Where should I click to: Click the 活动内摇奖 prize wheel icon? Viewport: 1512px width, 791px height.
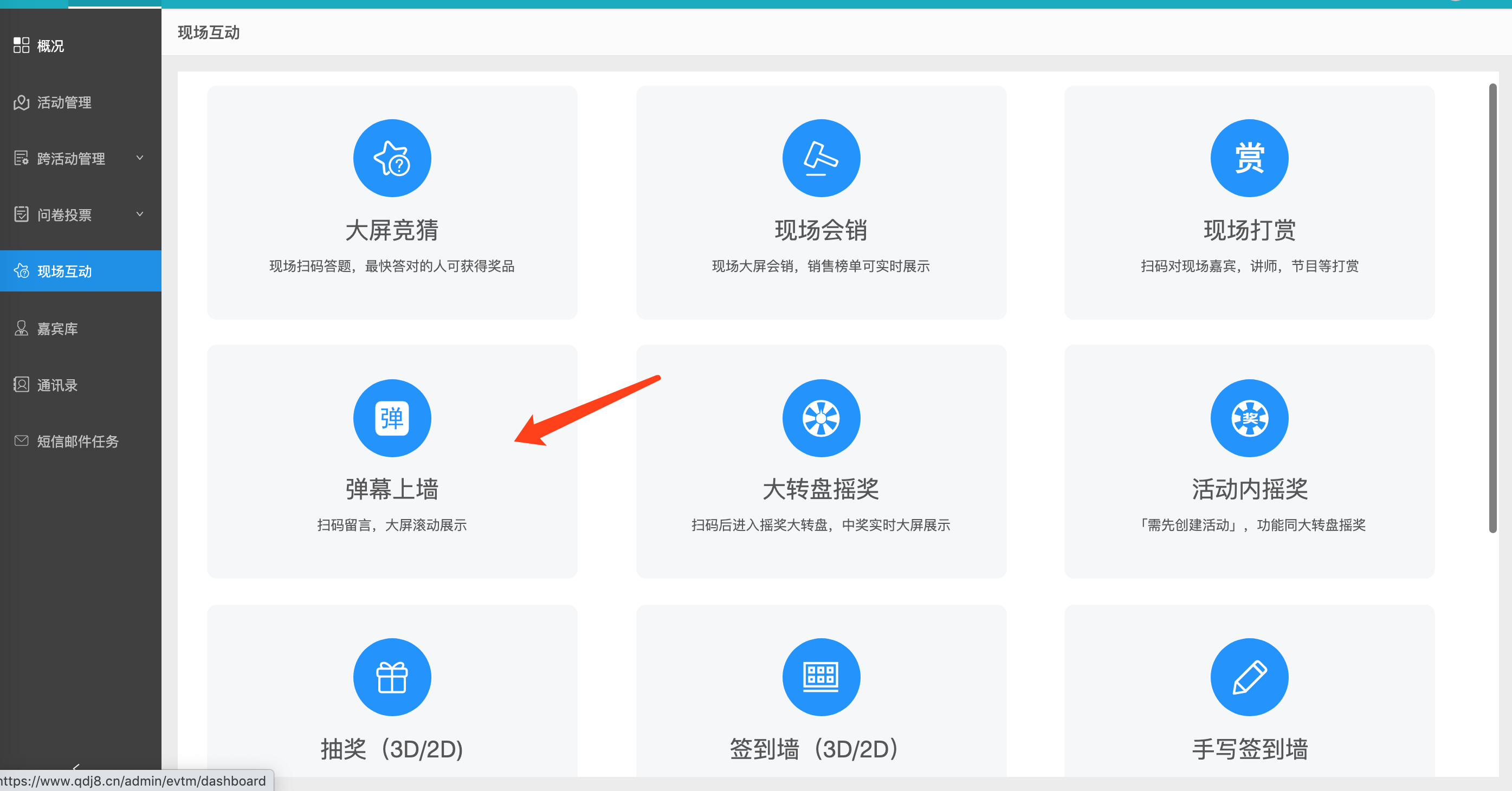[x=1250, y=418]
